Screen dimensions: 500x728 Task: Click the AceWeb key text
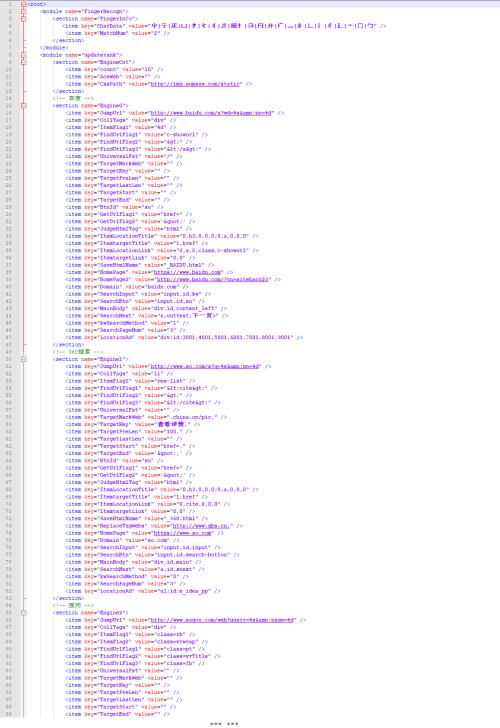point(110,77)
